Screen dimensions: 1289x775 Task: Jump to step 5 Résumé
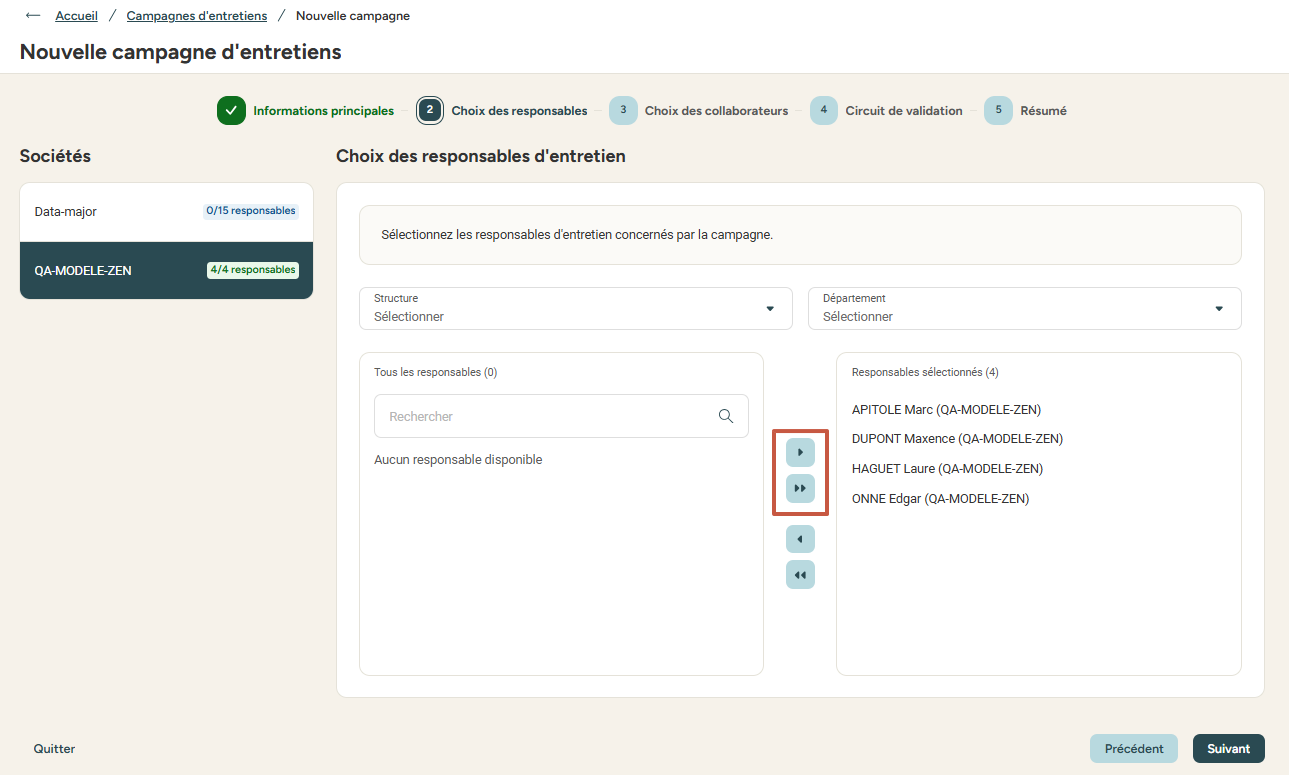[x=1026, y=111]
